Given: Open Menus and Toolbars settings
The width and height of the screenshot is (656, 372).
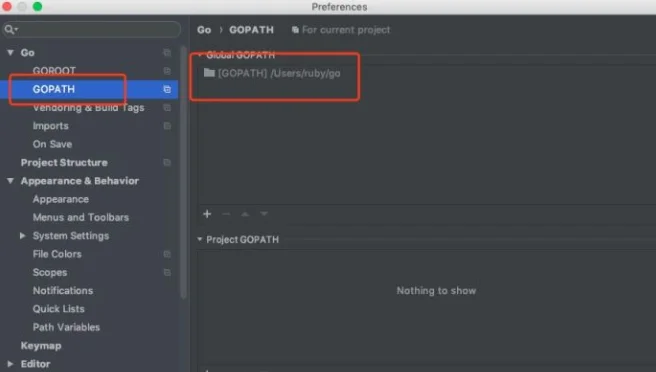Looking at the screenshot, I should point(81,218).
